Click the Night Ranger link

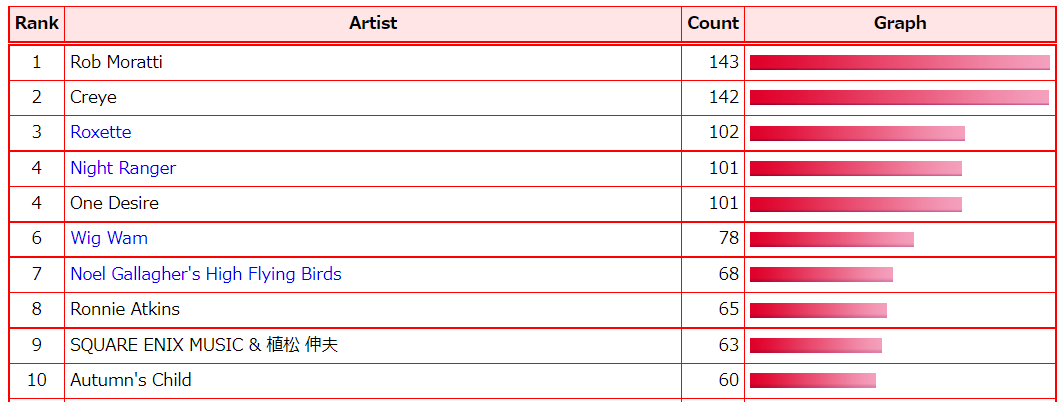point(122,168)
